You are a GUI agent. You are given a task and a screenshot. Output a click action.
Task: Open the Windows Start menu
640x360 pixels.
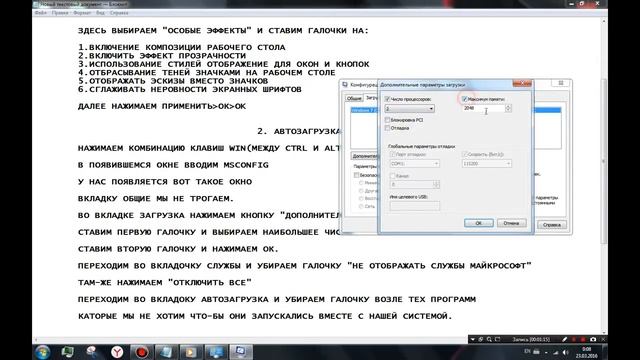click(42, 352)
